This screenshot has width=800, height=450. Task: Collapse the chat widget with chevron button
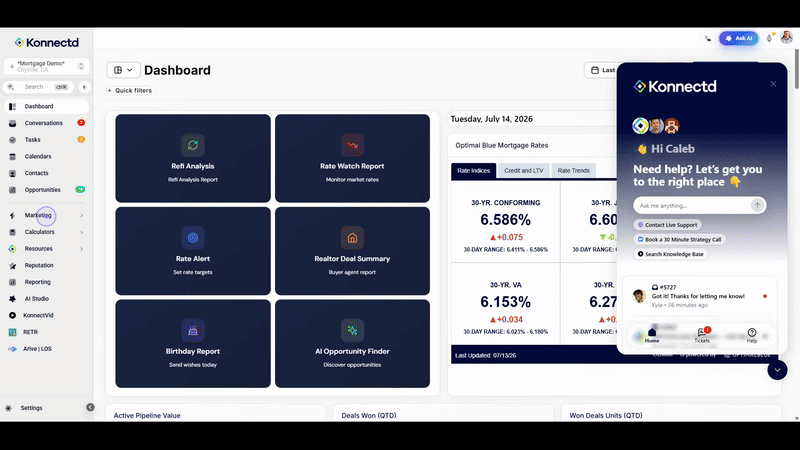click(x=777, y=370)
